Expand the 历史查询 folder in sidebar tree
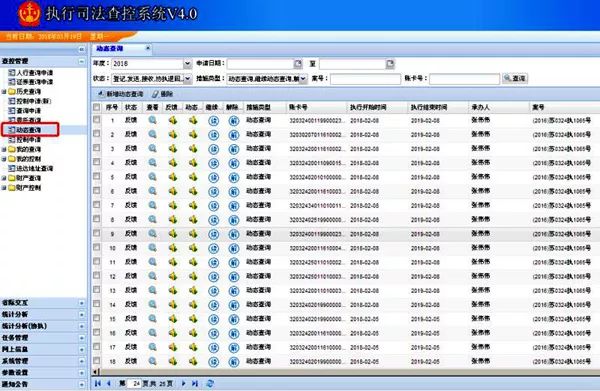 pyautogui.click(x=4, y=91)
